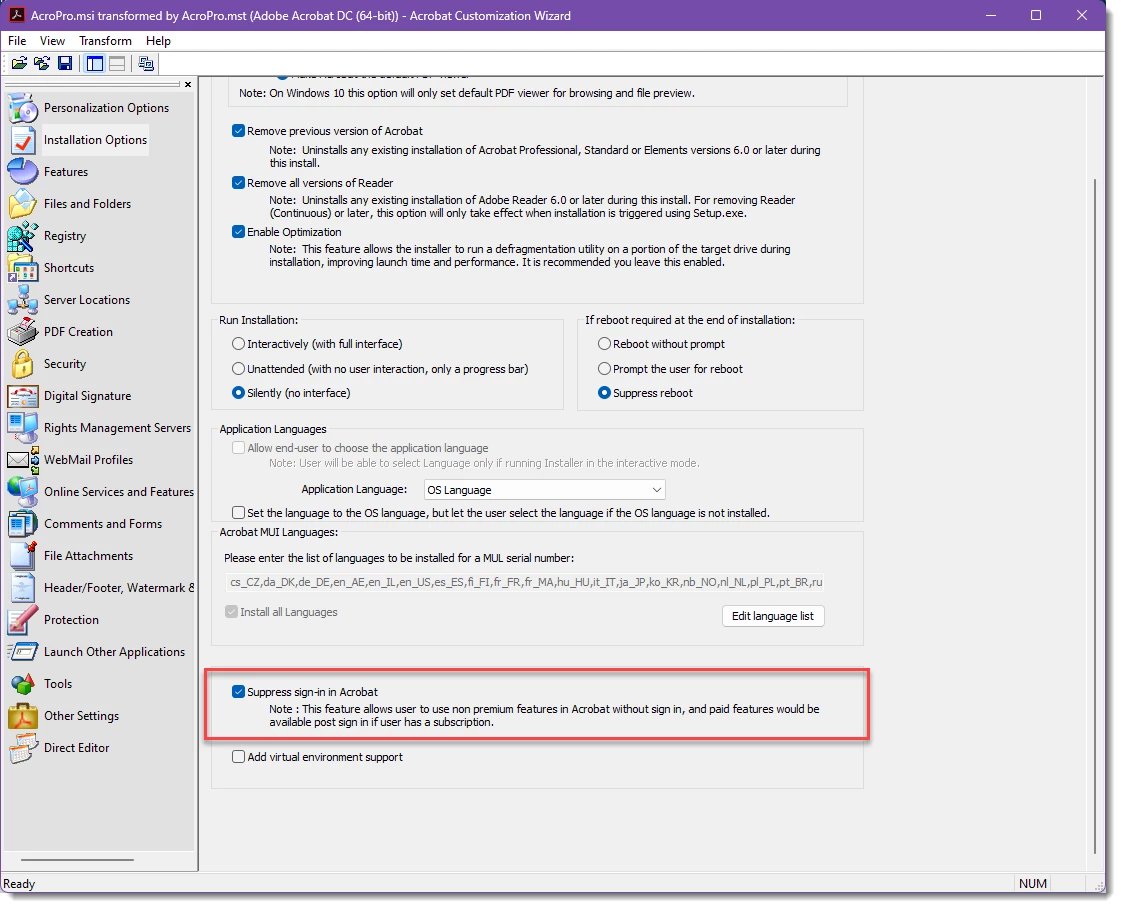Open the PDF Creation printer icon
The image size is (1121, 908).
23,332
